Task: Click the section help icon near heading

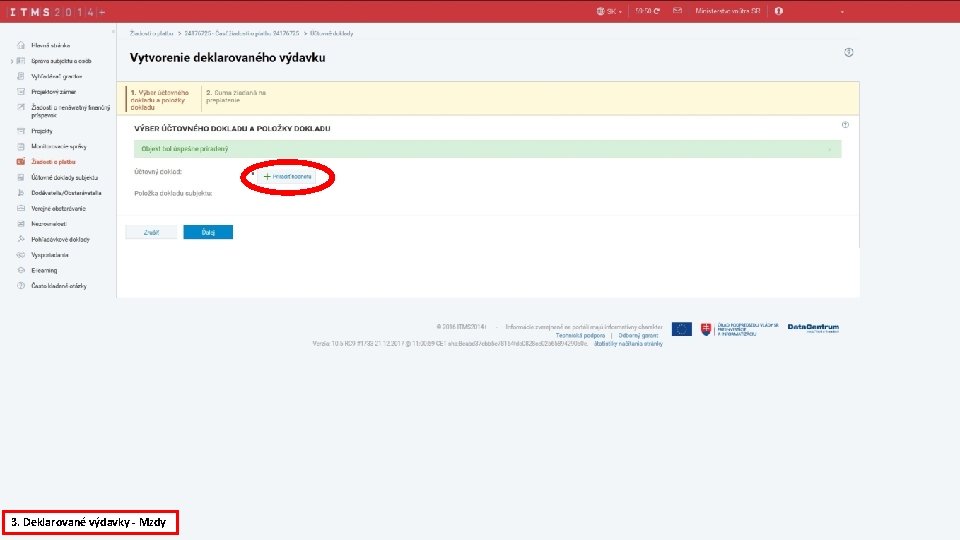Action: 845,125
